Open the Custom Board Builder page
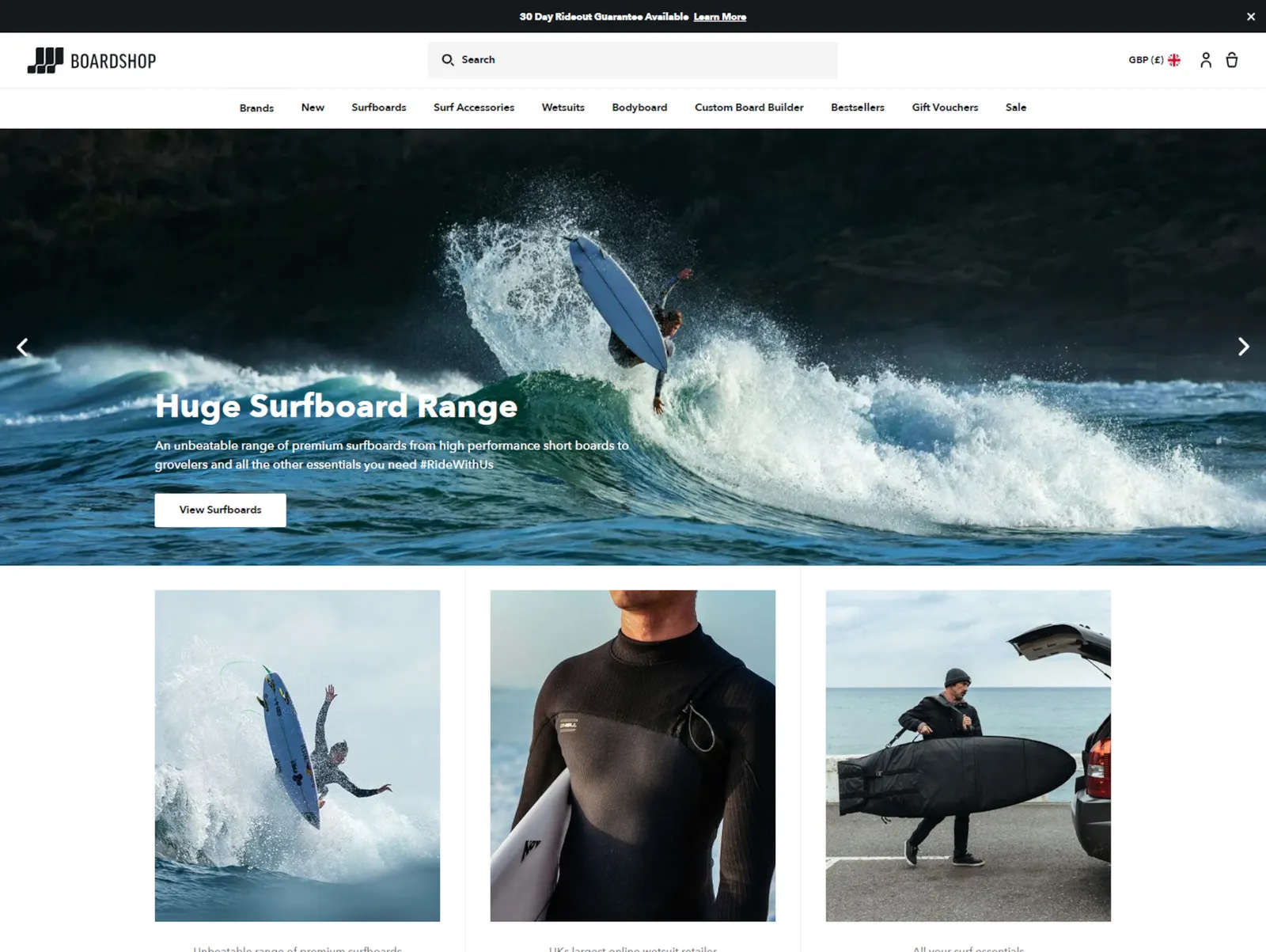 point(749,108)
